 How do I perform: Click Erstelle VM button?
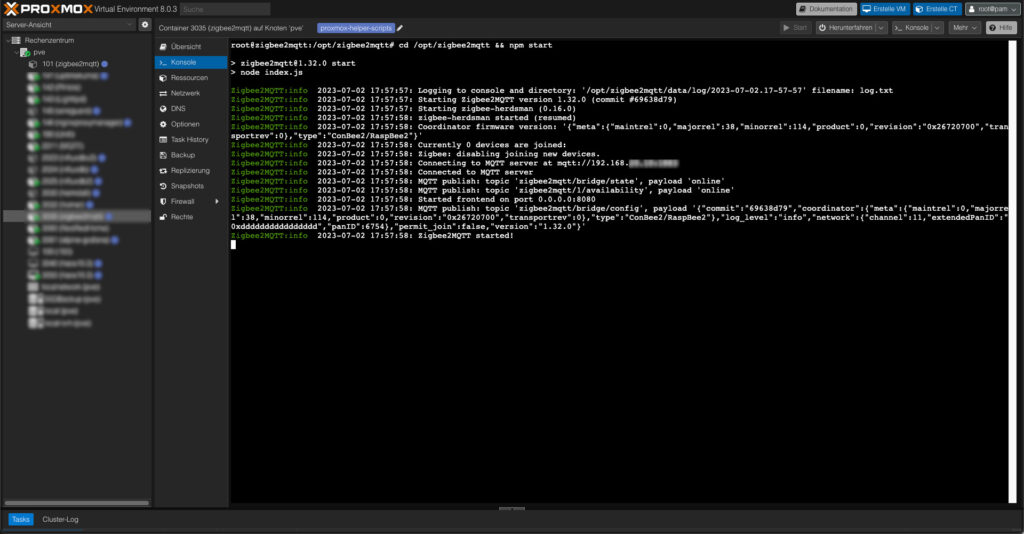click(x=884, y=9)
